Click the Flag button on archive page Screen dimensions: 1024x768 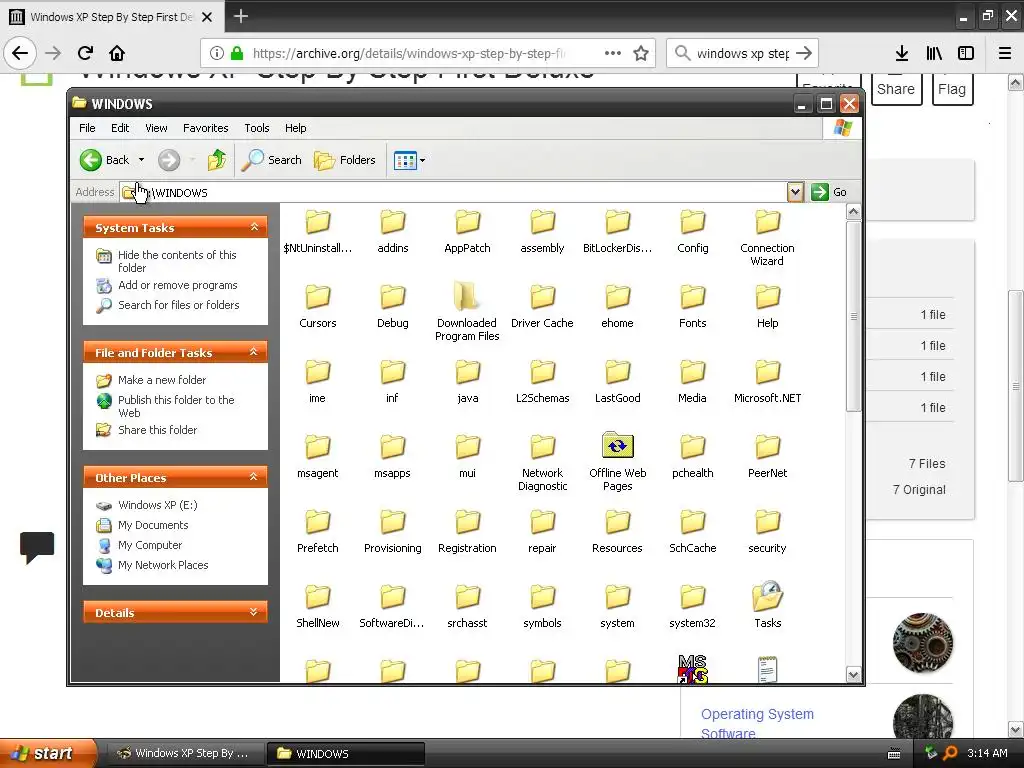(952, 89)
